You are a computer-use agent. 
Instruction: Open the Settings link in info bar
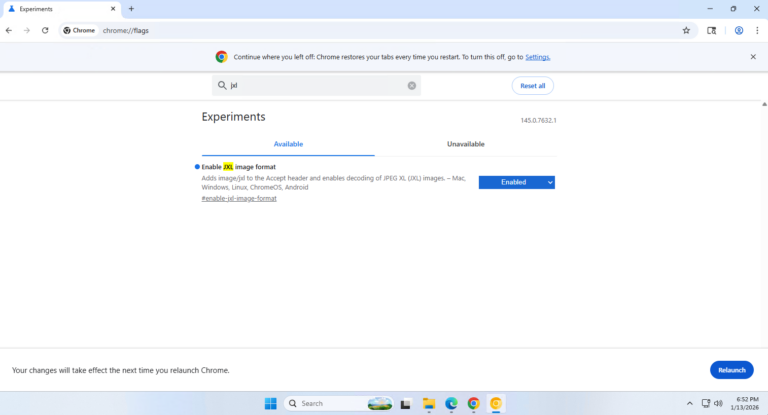click(x=537, y=57)
